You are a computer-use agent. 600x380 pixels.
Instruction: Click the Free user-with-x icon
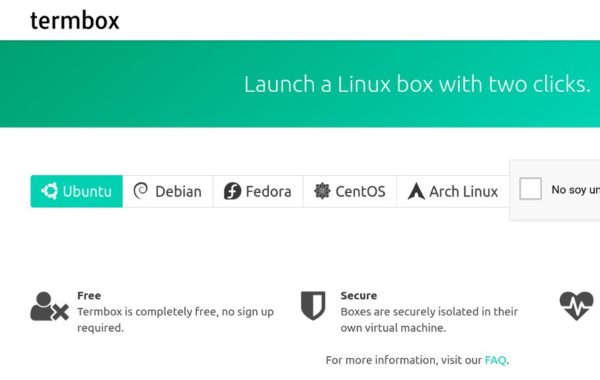coord(49,306)
